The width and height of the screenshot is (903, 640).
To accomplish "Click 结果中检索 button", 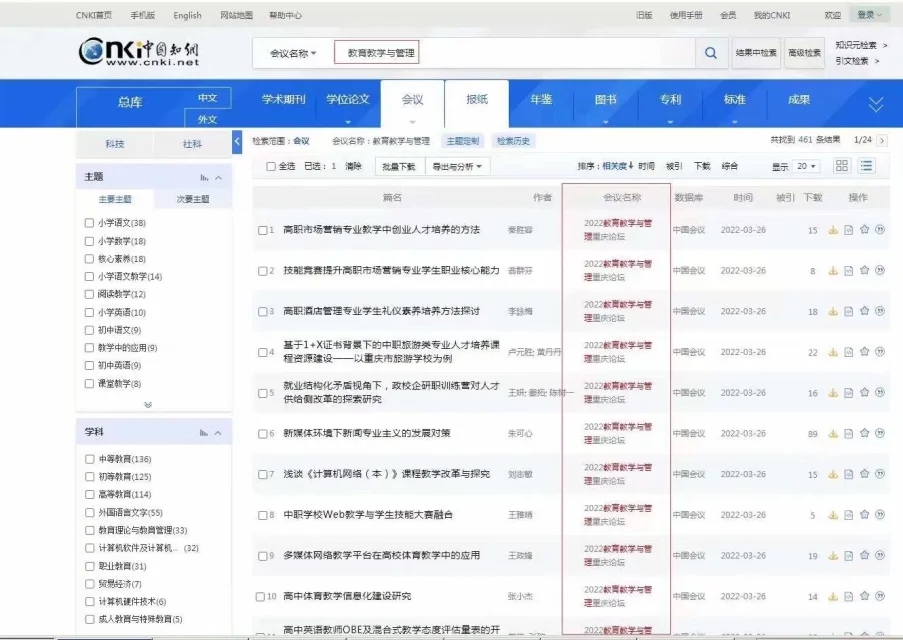I will tap(756, 53).
